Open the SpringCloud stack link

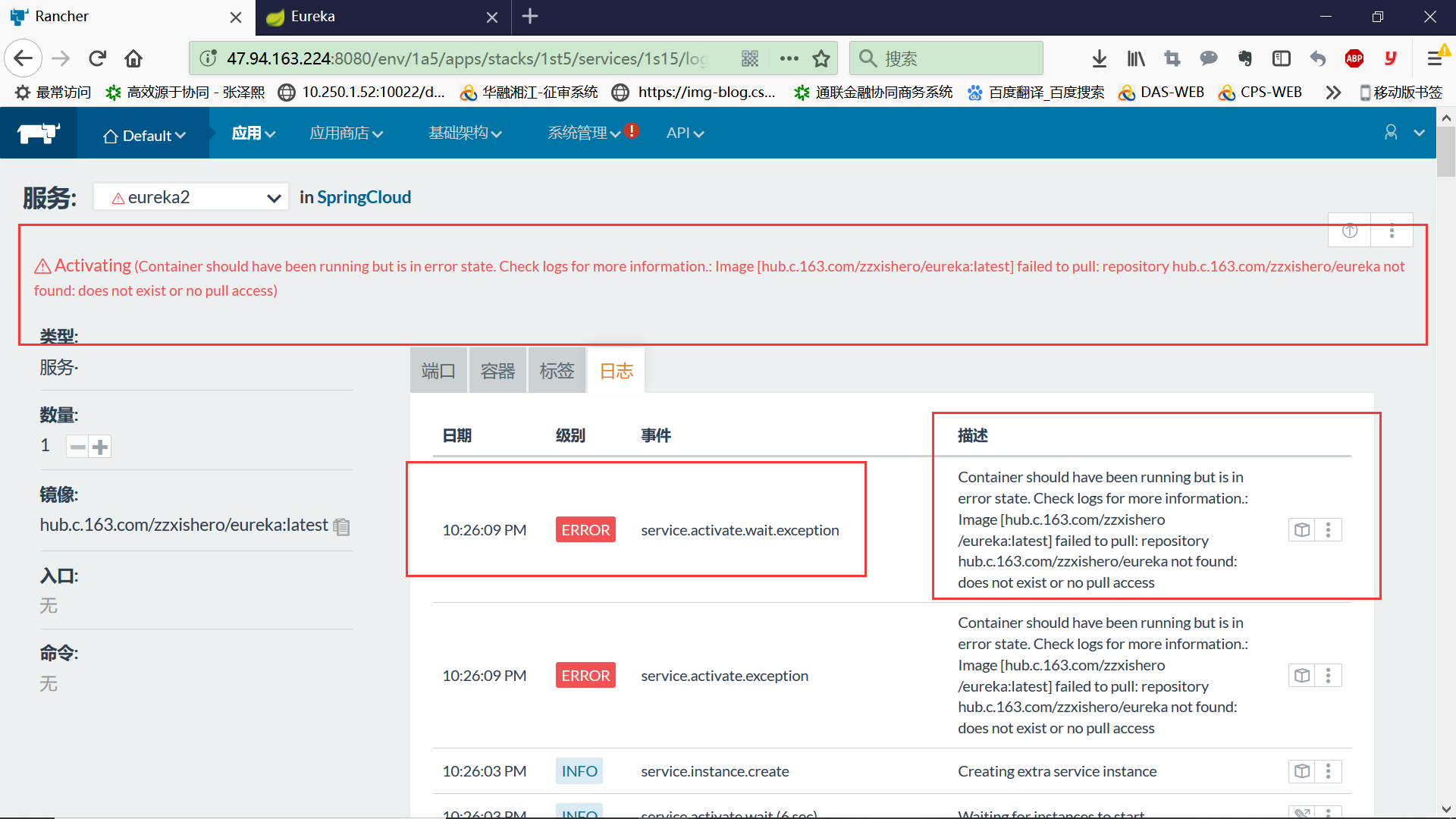coord(364,197)
